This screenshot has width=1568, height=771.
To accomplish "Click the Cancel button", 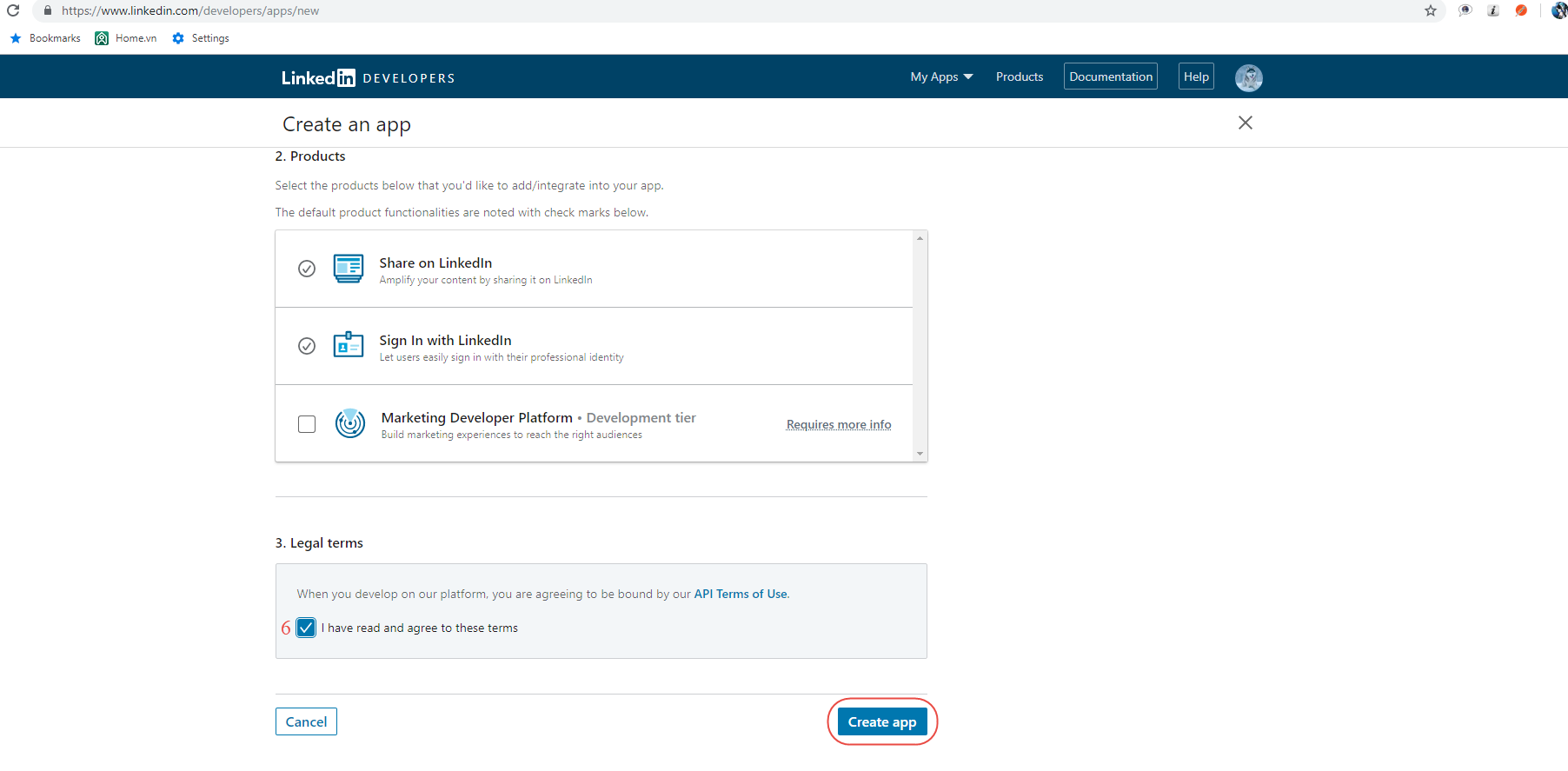I will [x=306, y=721].
